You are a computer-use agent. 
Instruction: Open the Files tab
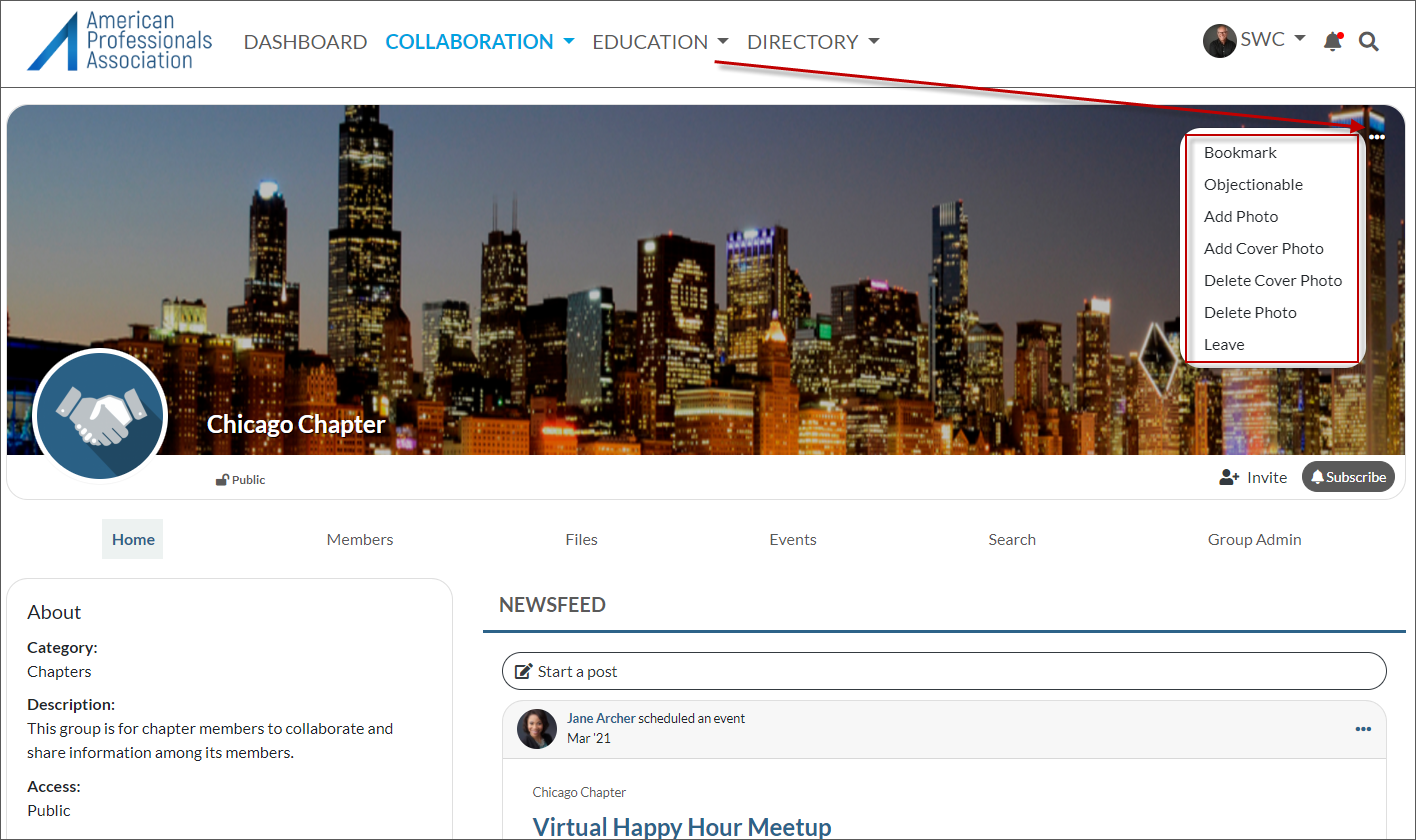click(x=581, y=539)
